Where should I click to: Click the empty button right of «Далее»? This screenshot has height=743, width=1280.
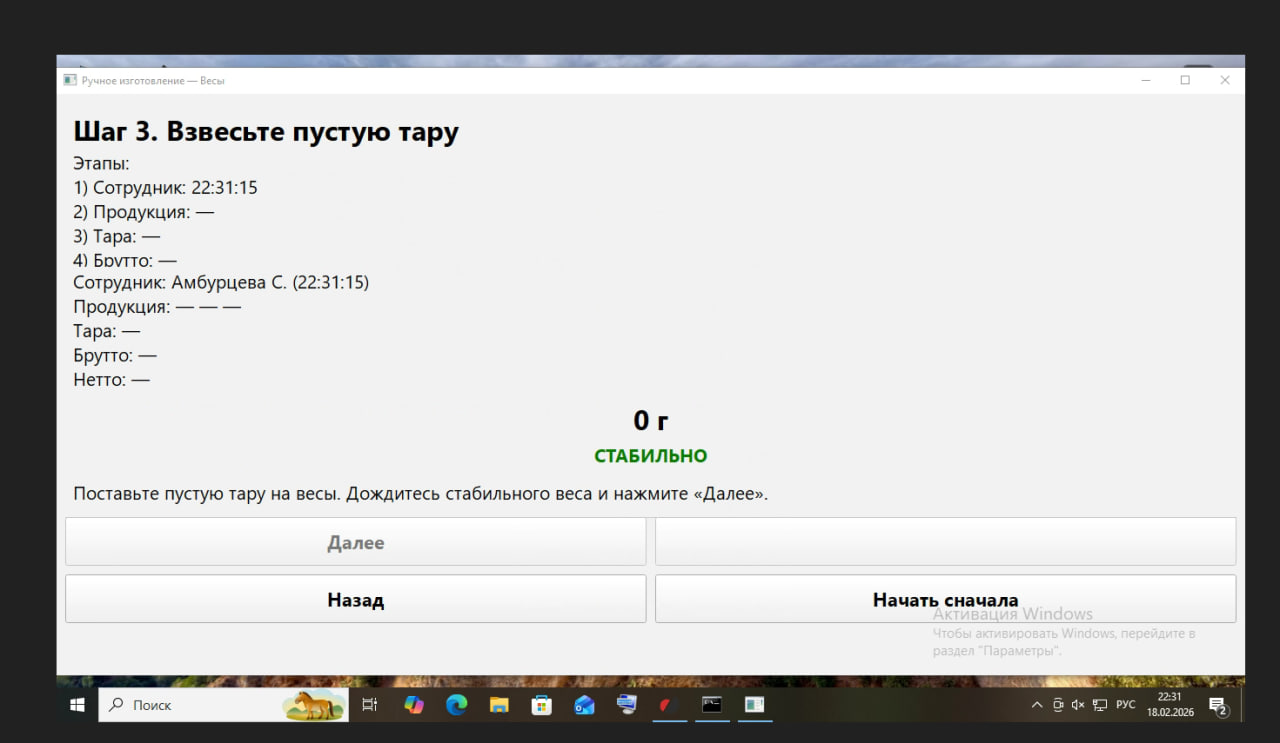(x=945, y=542)
